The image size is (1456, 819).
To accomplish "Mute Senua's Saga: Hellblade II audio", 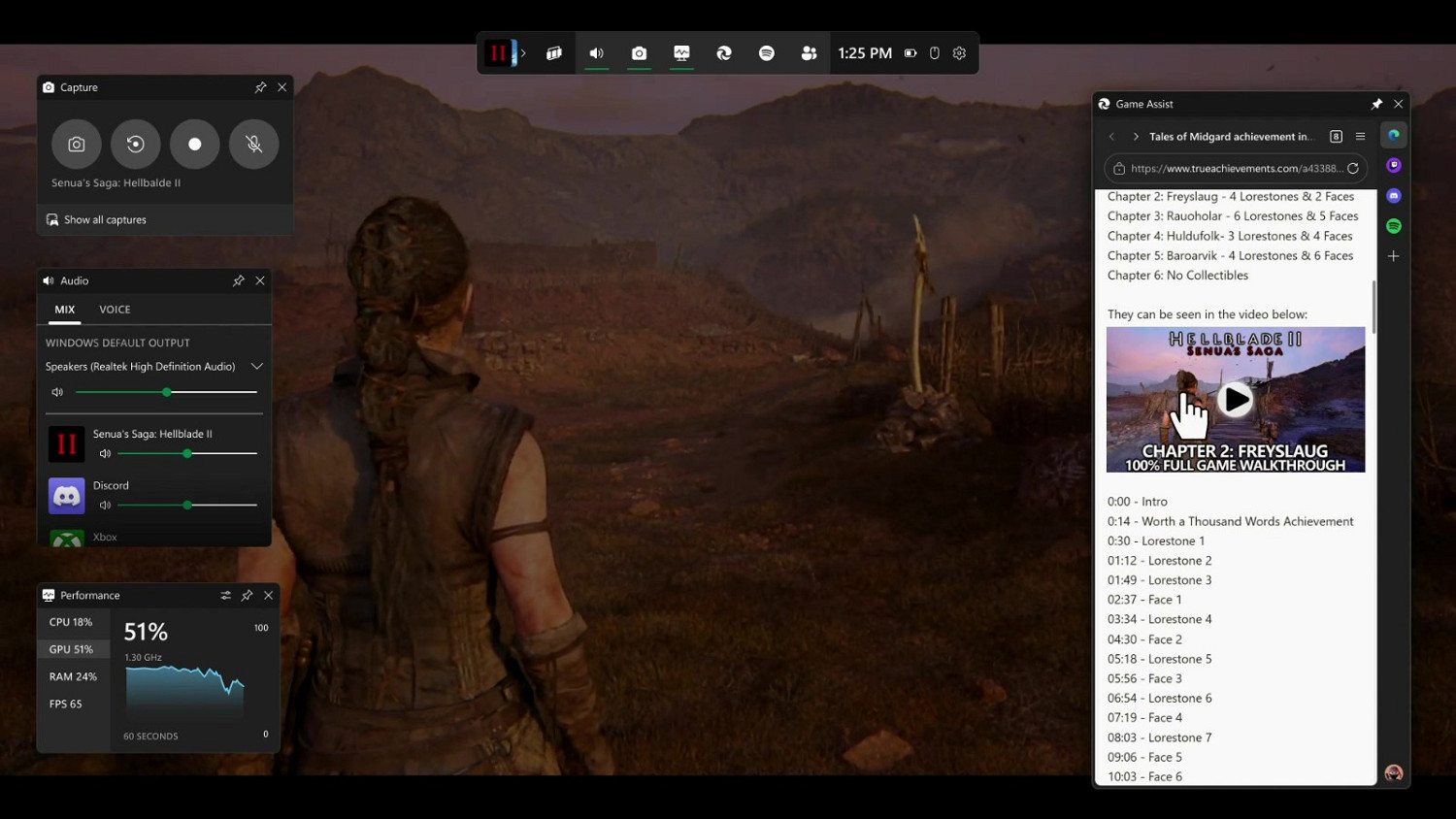I will [x=105, y=454].
